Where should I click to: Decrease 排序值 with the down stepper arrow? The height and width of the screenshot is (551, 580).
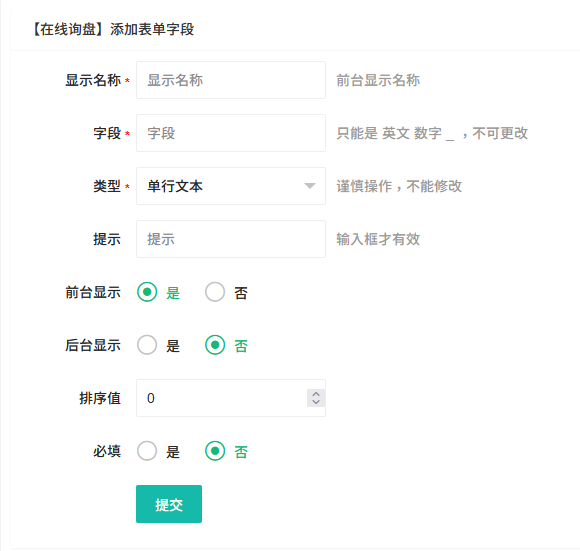316,402
